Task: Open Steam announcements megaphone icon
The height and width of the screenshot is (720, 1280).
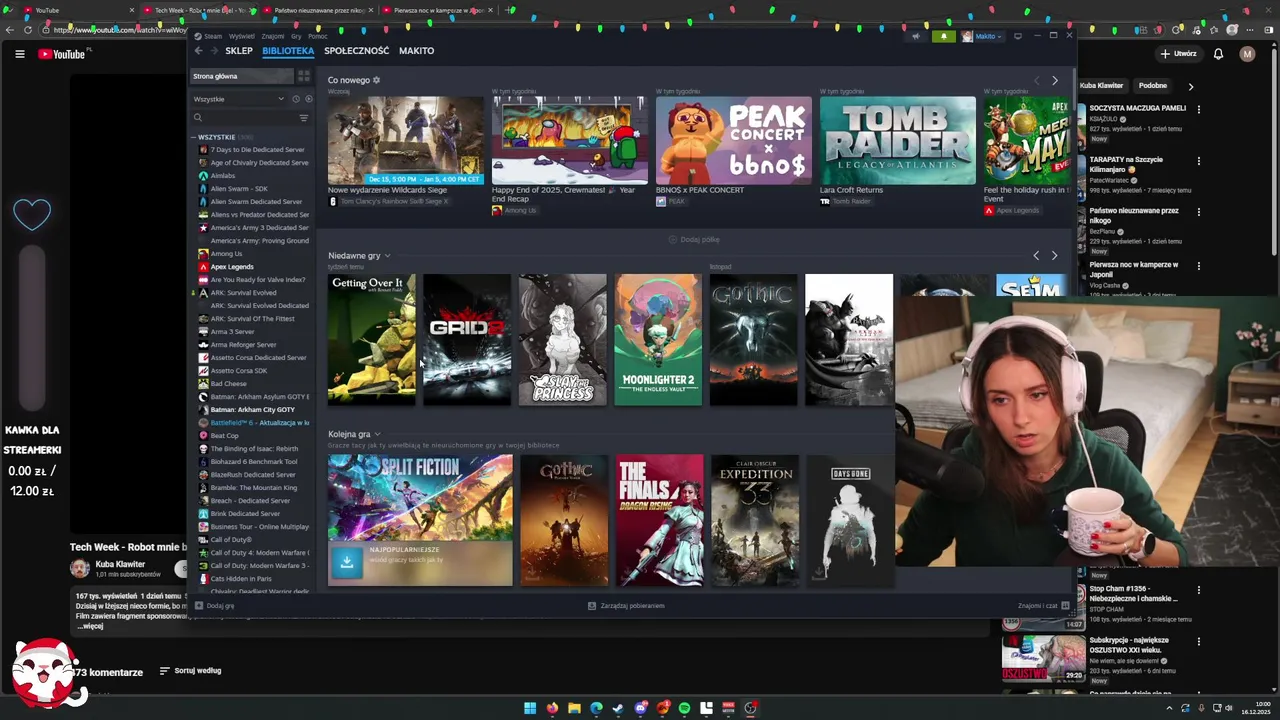Action: tap(916, 36)
